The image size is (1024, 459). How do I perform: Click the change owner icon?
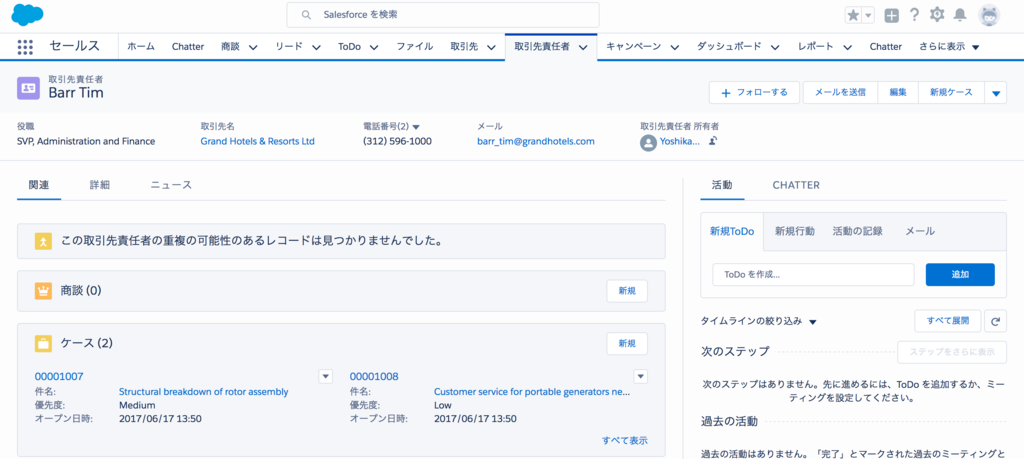tap(713, 141)
